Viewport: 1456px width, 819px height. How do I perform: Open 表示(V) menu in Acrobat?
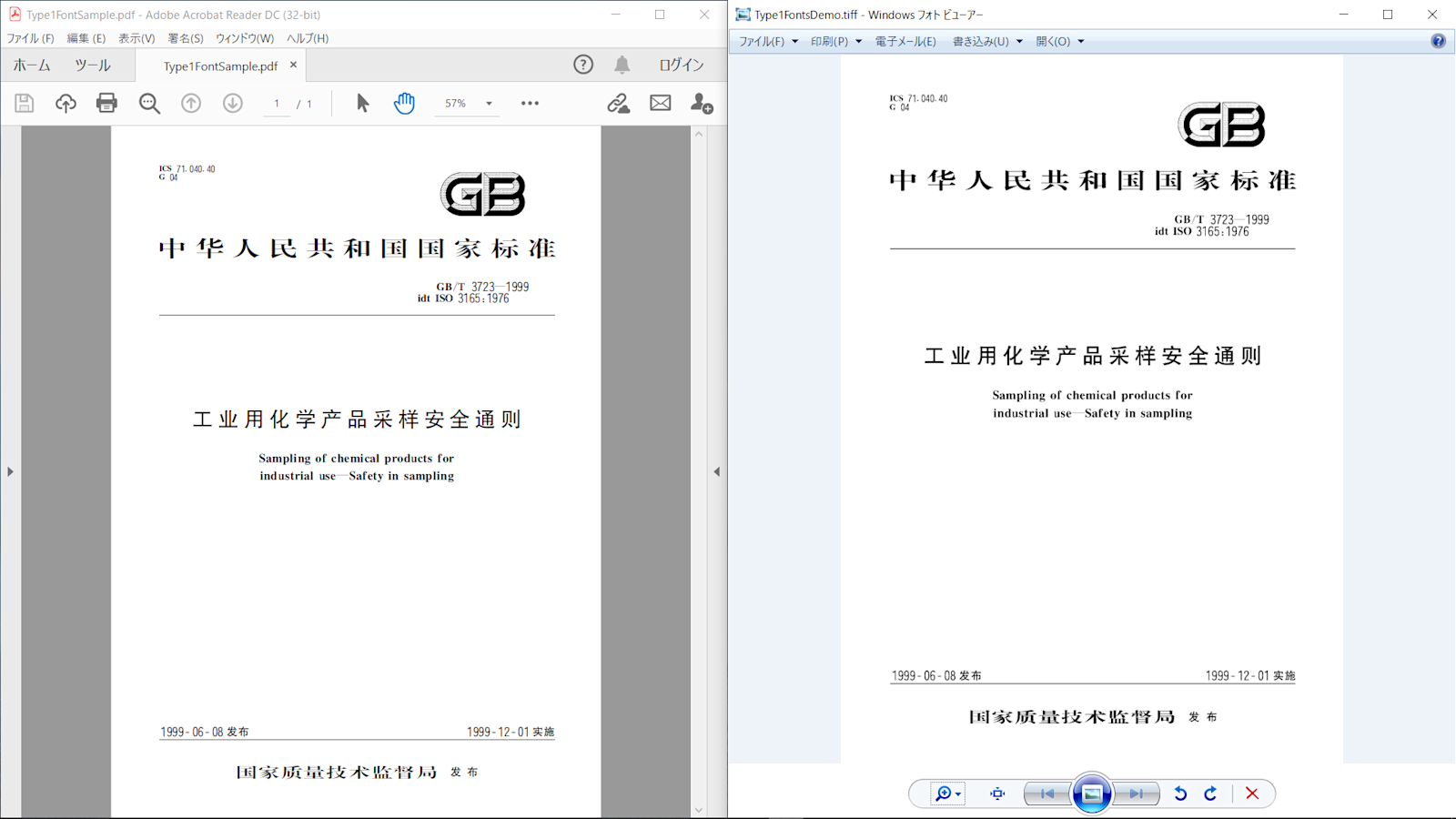pyautogui.click(x=136, y=38)
